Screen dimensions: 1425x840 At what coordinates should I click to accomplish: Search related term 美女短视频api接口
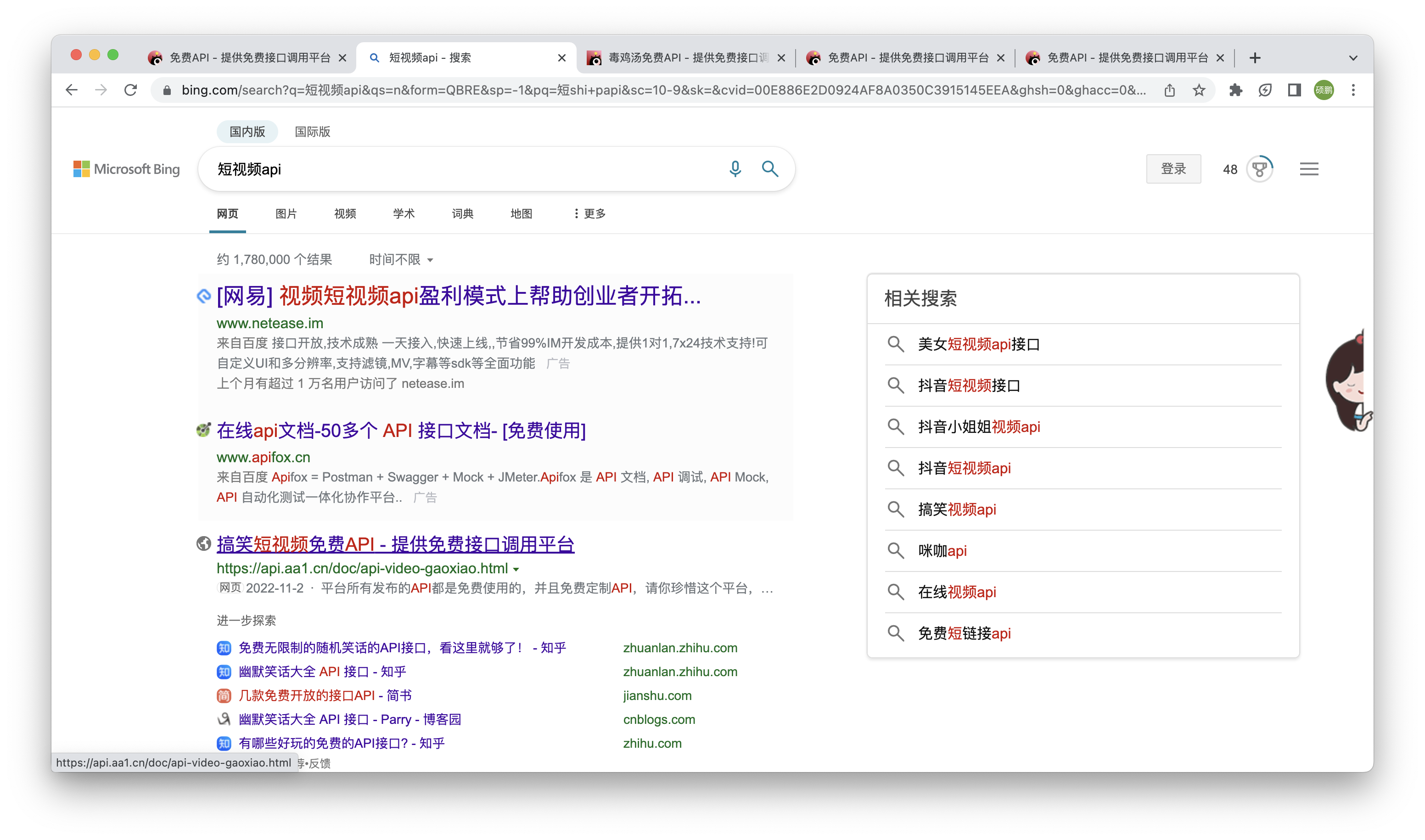click(979, 344)
